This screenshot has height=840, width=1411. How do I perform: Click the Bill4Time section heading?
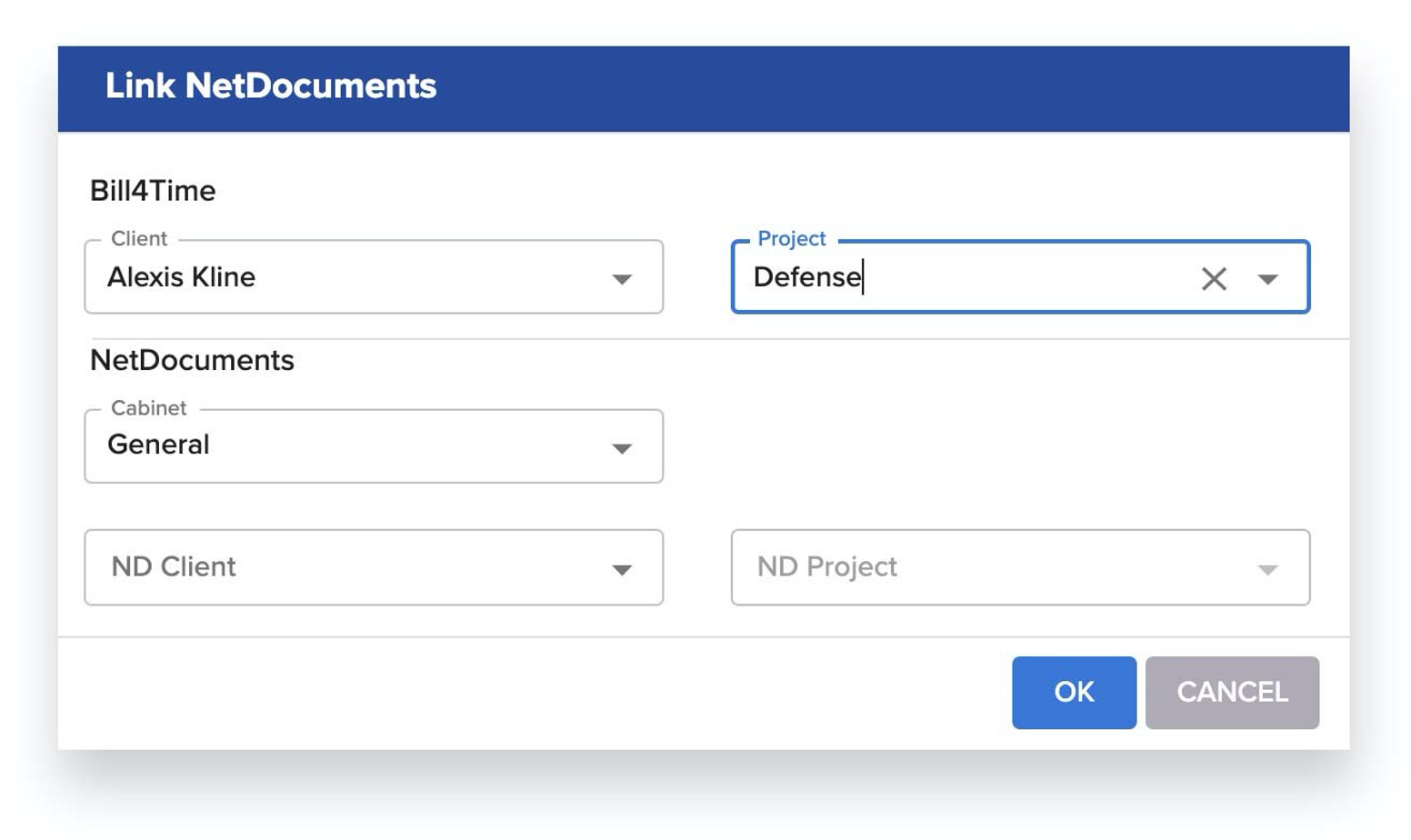pyautogui.click(x=153, y=191)
